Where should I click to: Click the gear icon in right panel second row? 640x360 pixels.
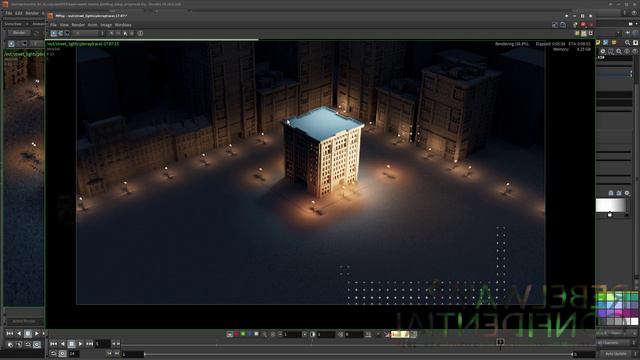coord(603,51)
